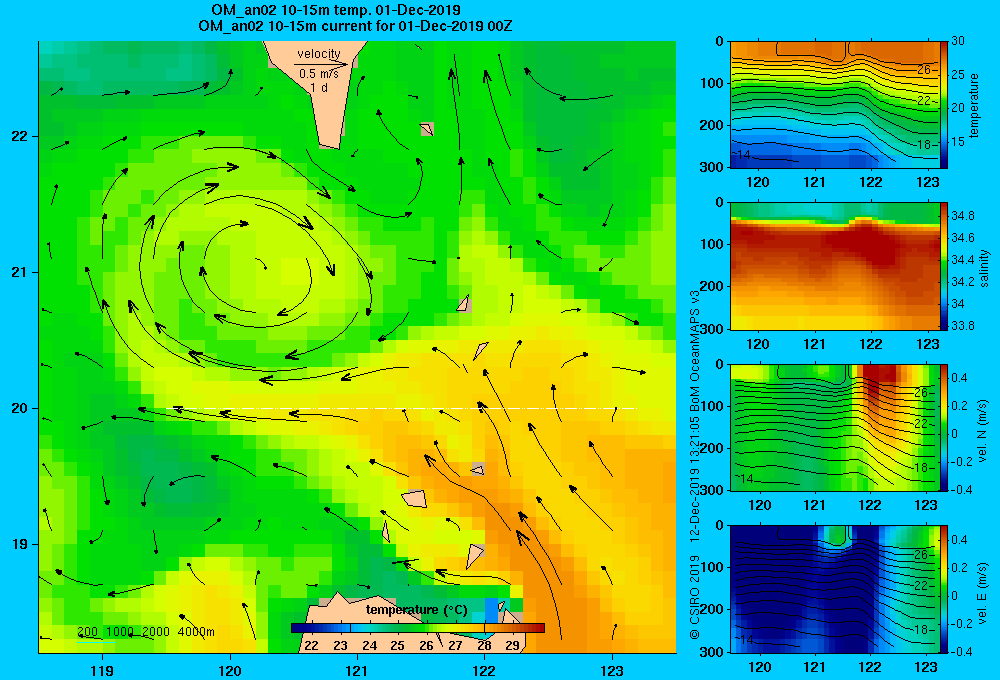Click the rotated 'salinity' colorbar label
This screenshot has height=680, width=1000.
pyautogui.click(x=984, y=268)
